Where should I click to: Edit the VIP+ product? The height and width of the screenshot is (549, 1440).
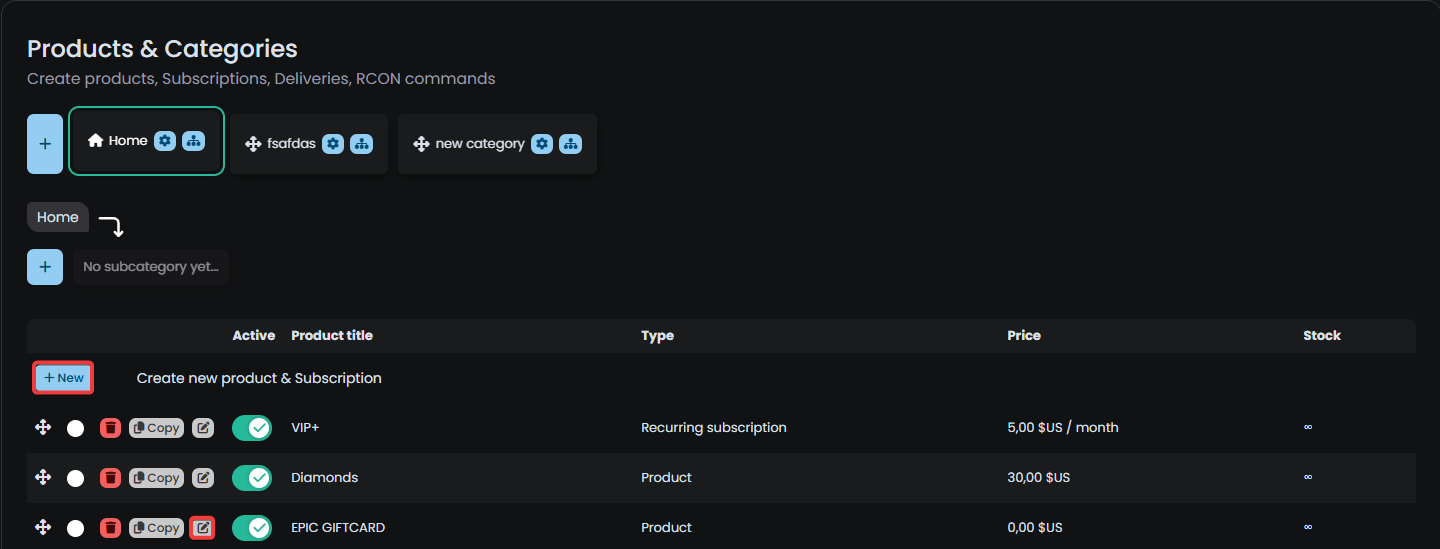pos(203,428)
